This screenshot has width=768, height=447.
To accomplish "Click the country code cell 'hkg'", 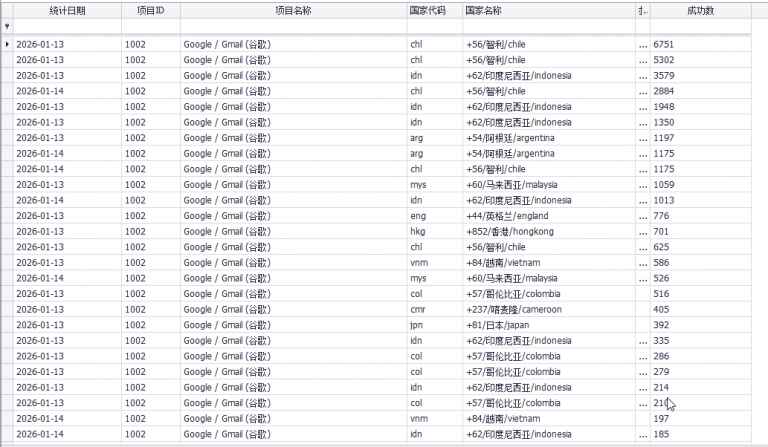I will coord(434,232).
